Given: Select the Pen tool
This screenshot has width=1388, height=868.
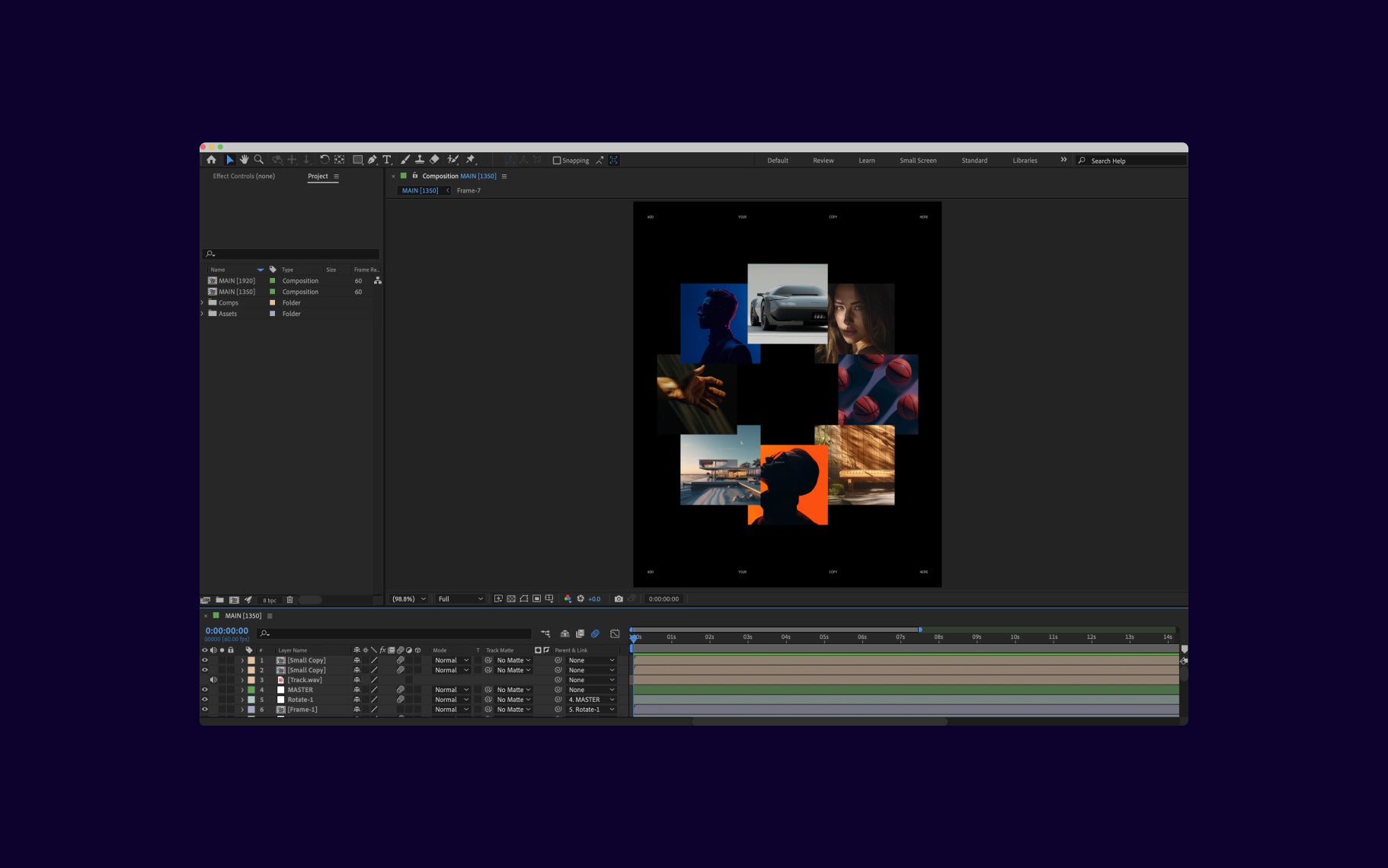Looking at the screenshot, I should coord(372,160).
